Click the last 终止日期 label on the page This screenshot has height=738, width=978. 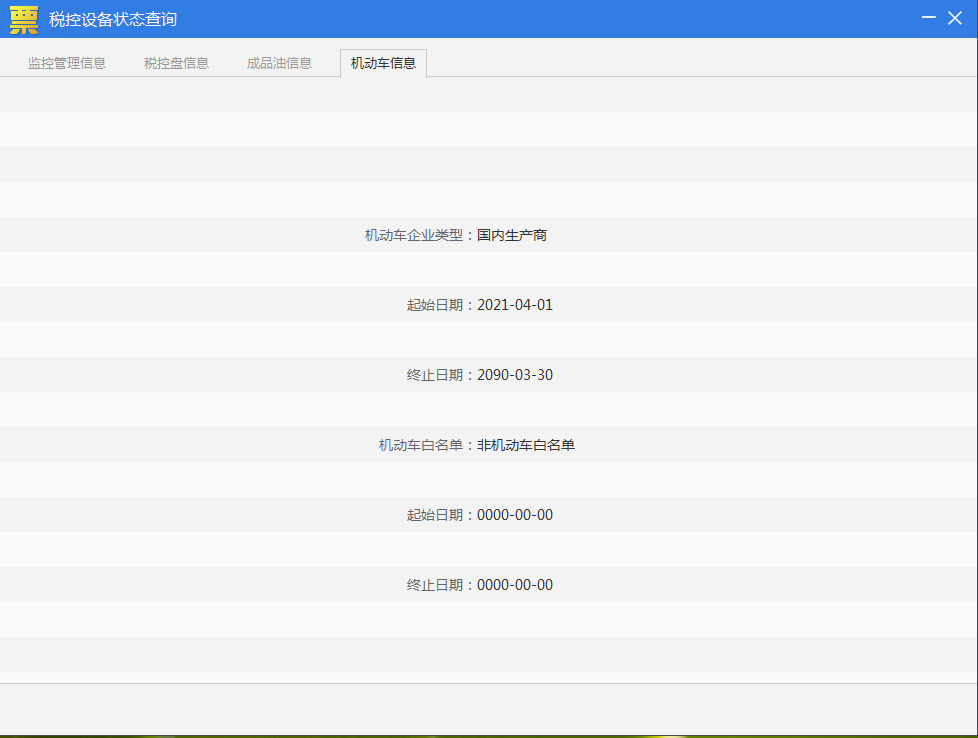click(x=435, y=585)
